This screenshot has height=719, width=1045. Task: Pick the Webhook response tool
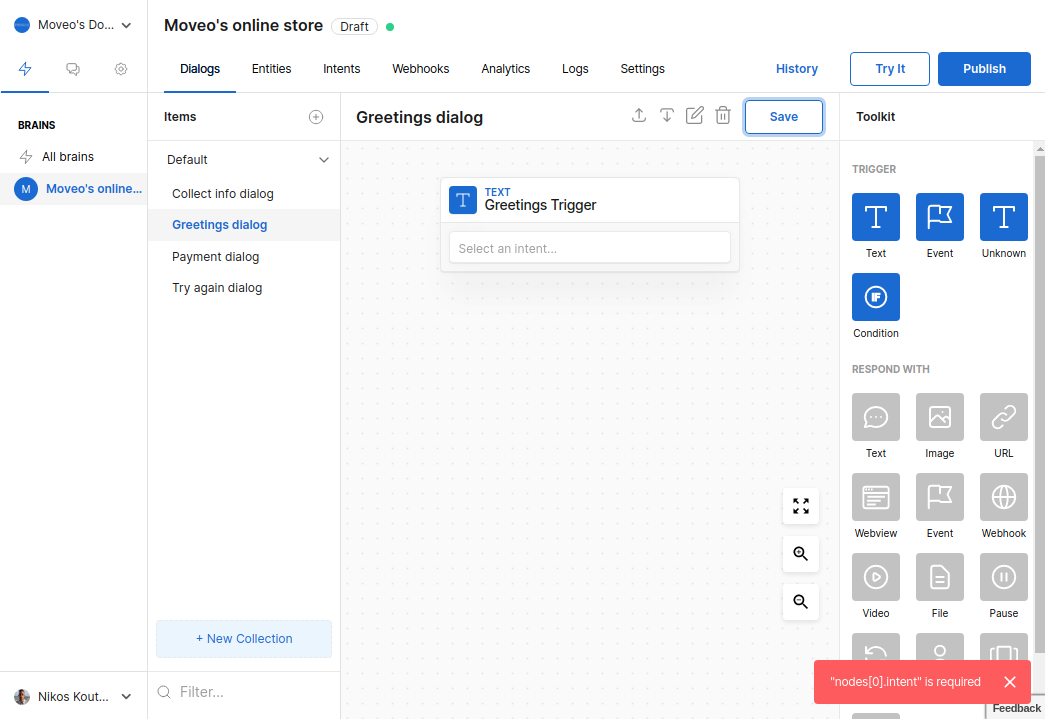pos(1004,497)
